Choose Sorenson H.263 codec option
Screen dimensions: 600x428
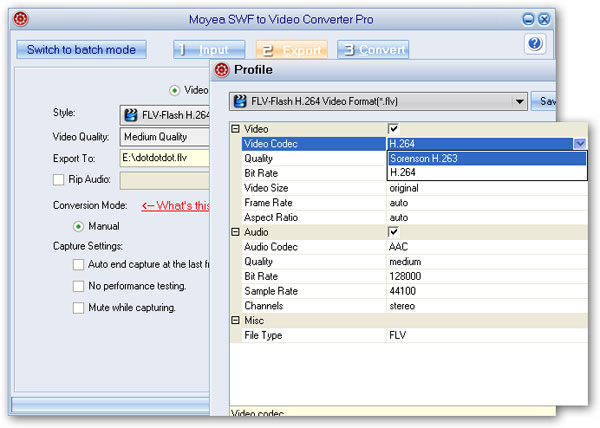[x=487, y=158]
